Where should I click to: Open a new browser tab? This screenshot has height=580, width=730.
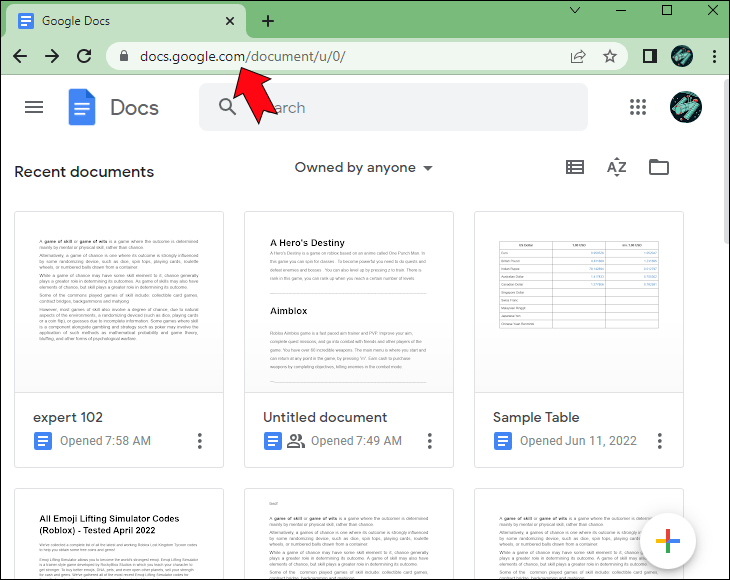point(268,21)
